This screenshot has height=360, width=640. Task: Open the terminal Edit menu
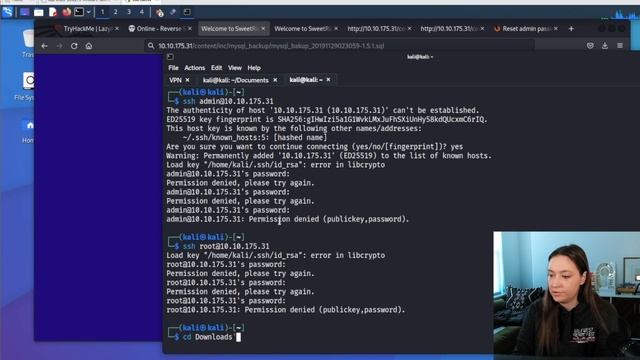tap(217, 68)
